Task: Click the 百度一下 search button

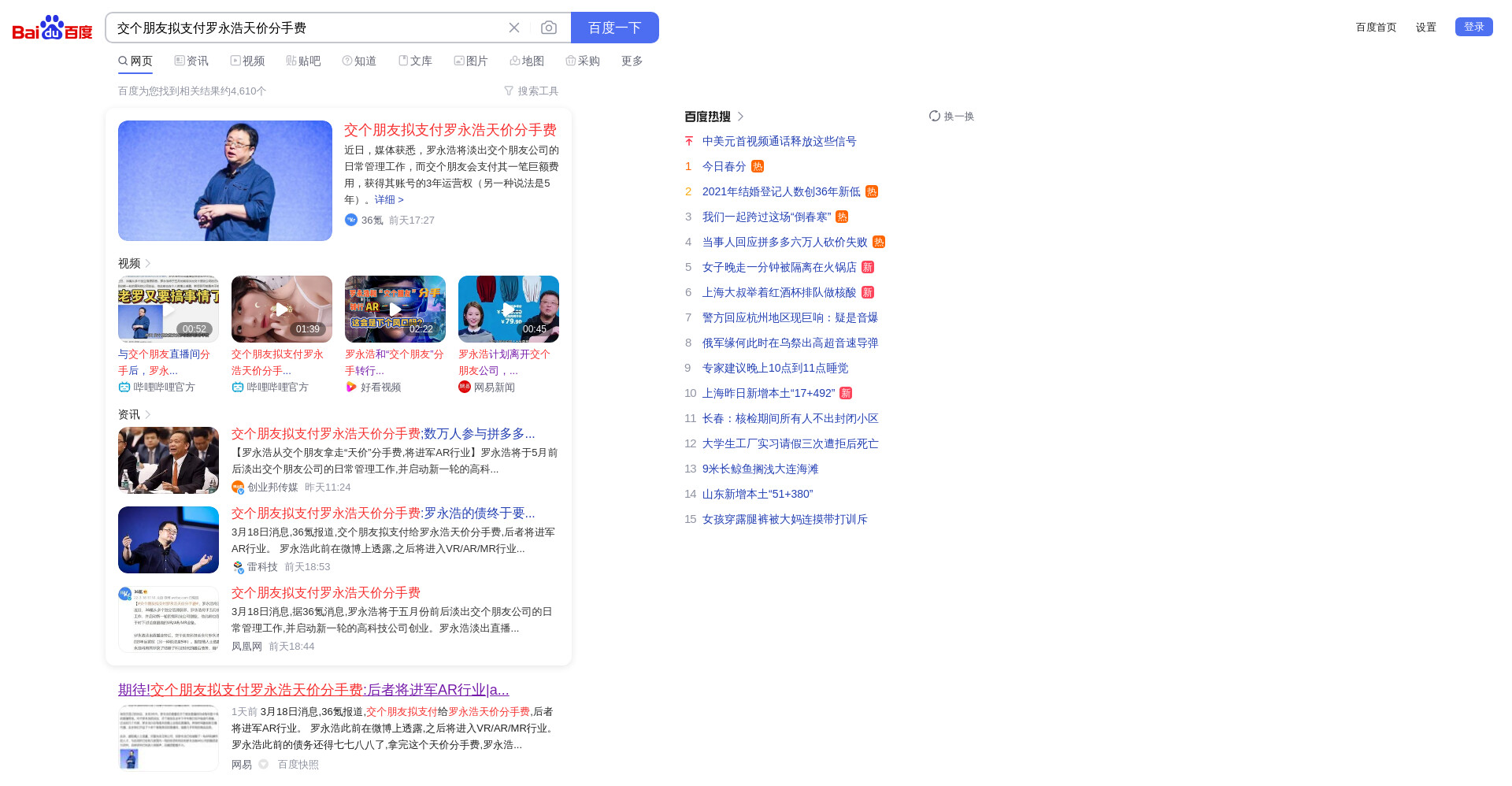Action: 615,28
